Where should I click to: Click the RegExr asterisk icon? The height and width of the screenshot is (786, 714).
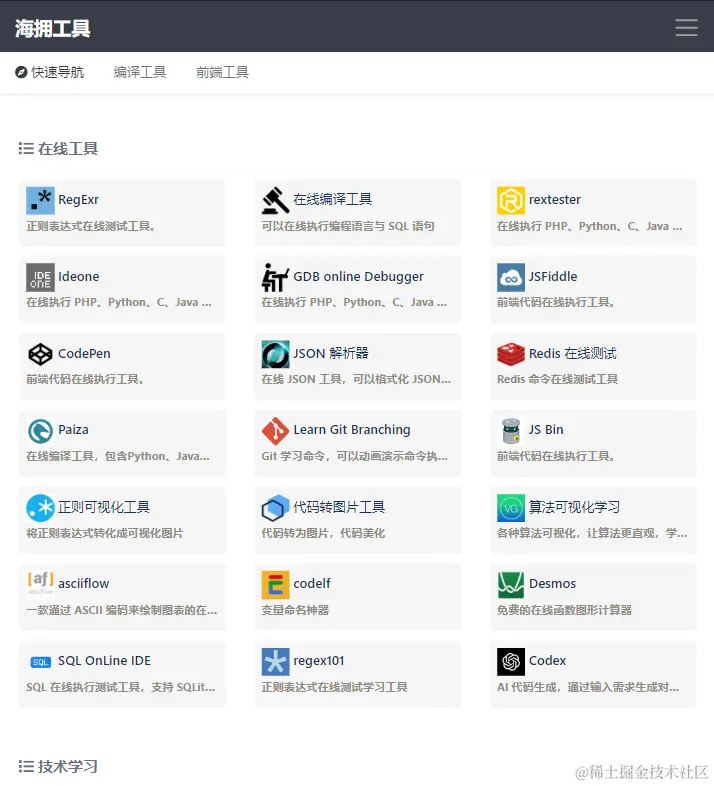pyautogui.click(x=40, y=201)
